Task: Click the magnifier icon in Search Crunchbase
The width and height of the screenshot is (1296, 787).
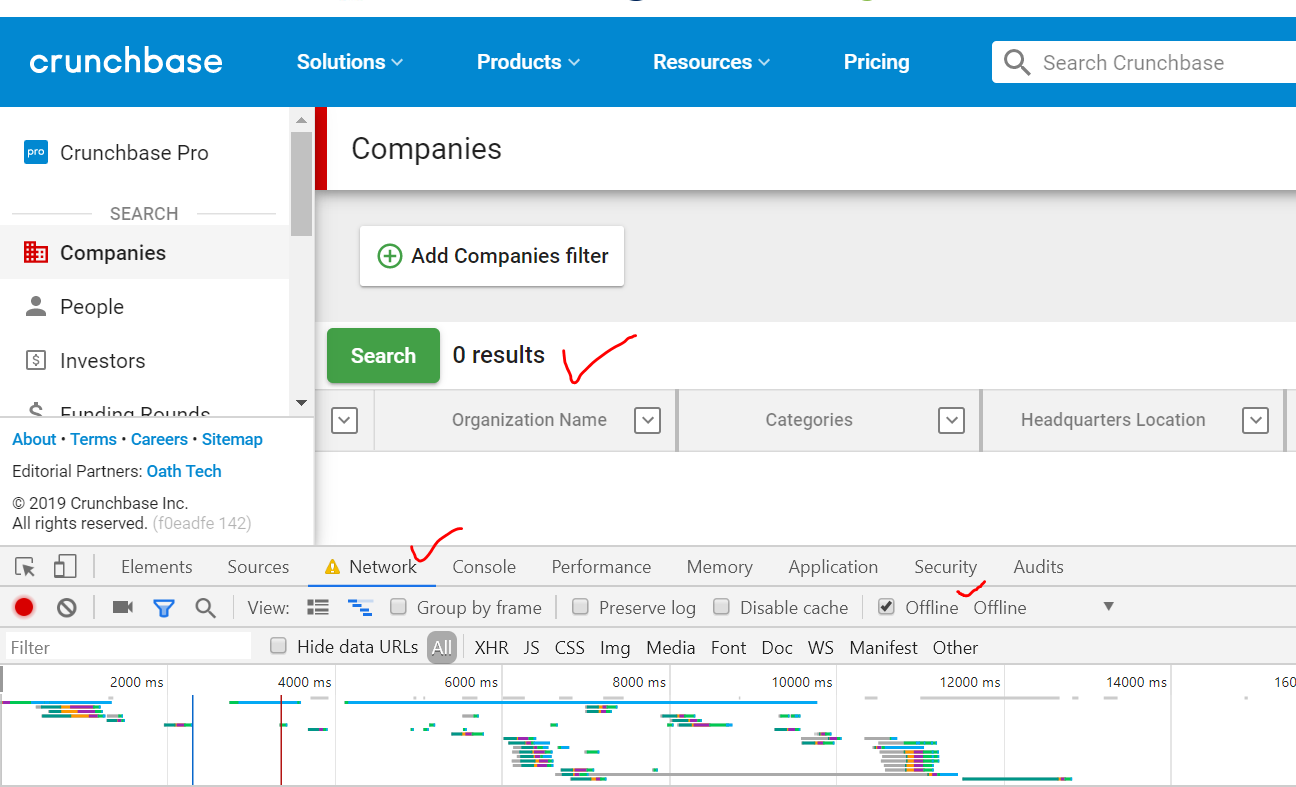Action: 1017,63
